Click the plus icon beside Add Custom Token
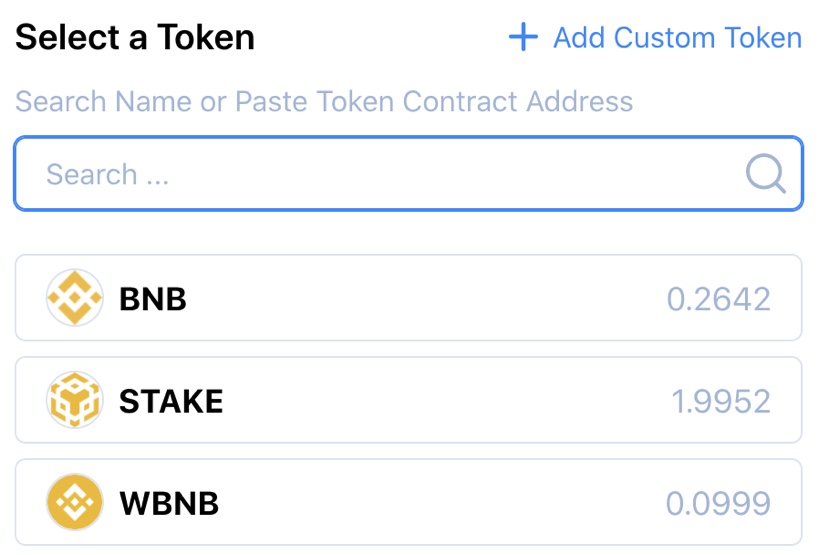819x555 pixels. [523, 37]
